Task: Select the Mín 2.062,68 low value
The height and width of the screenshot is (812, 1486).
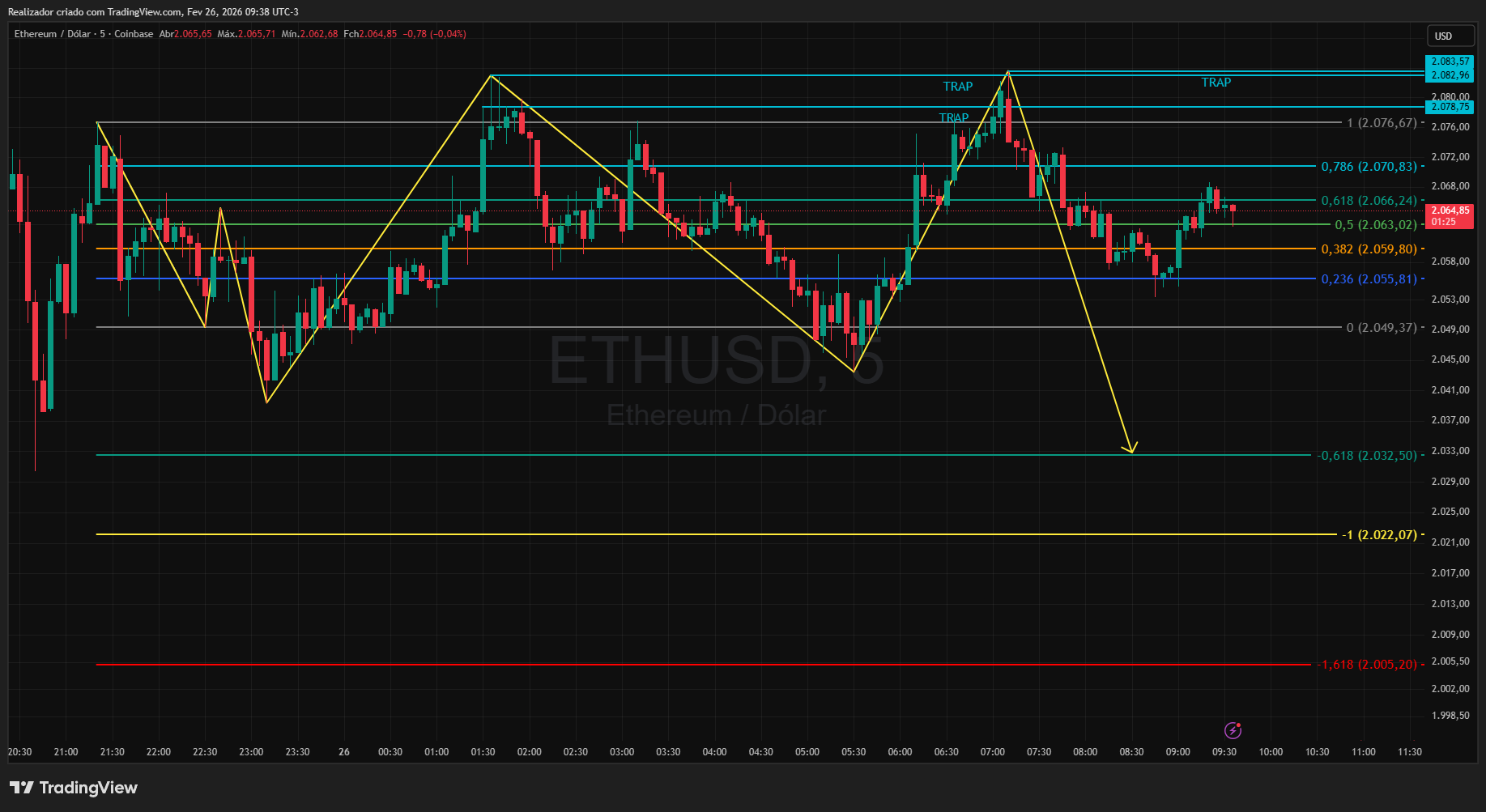Action: (x=309, y=34)
